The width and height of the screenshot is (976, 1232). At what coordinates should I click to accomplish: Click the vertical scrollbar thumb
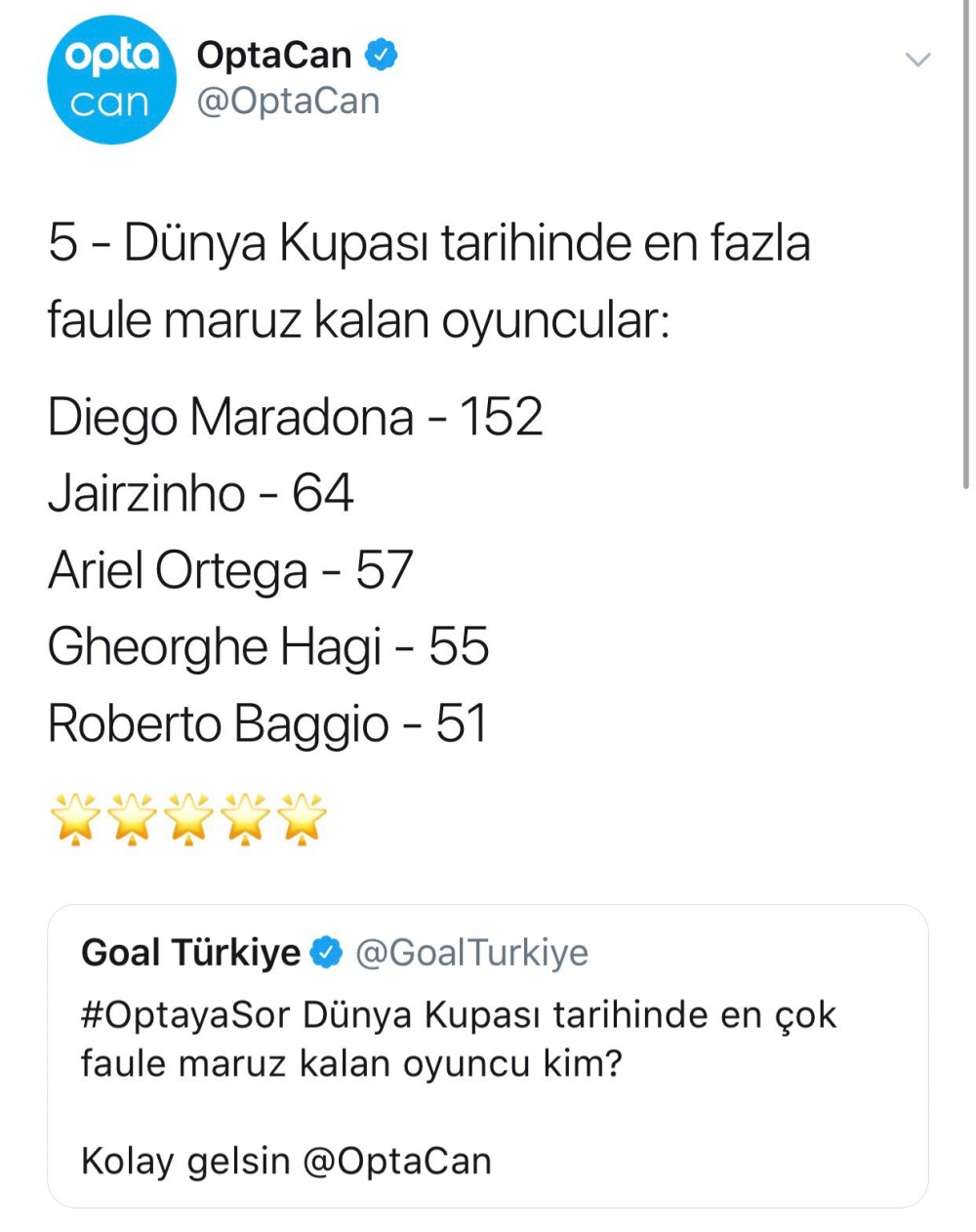[966, 244]
